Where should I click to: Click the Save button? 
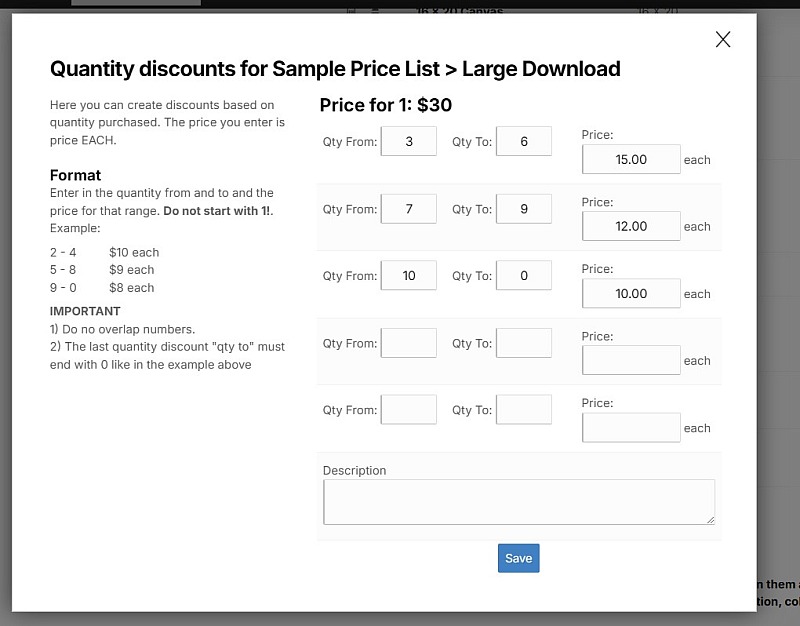(518, 558)
